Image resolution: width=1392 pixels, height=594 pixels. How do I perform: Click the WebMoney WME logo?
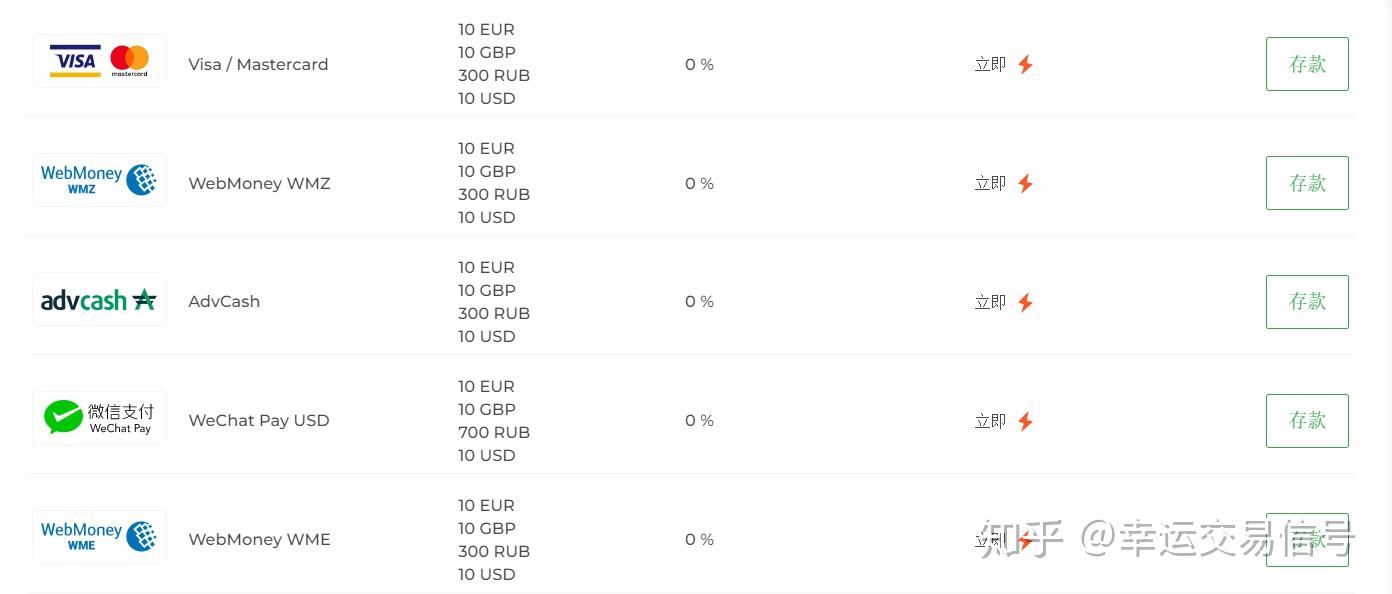(x=99, y=537)
